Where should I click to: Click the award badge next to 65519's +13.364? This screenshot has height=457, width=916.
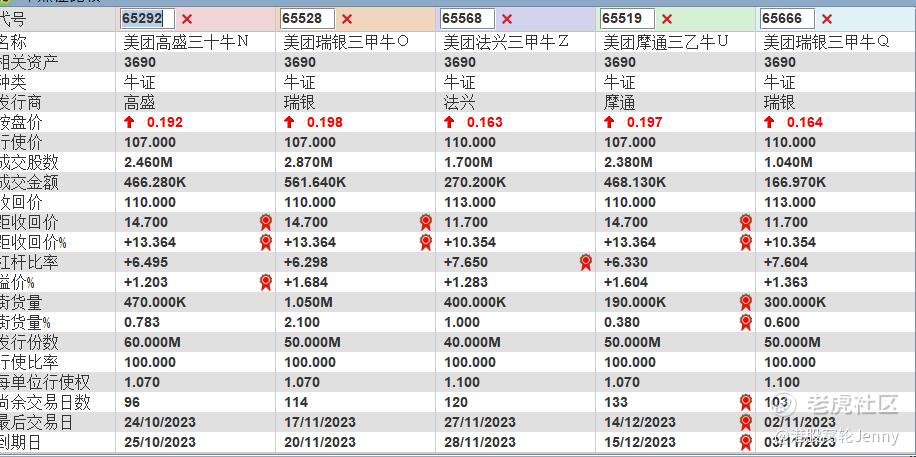coord(746,242)
